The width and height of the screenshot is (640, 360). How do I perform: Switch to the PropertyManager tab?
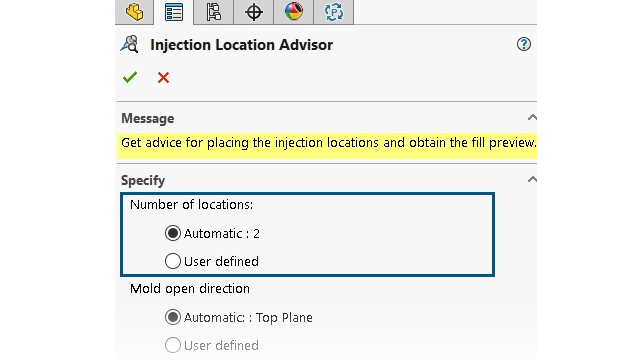[173, 12]
